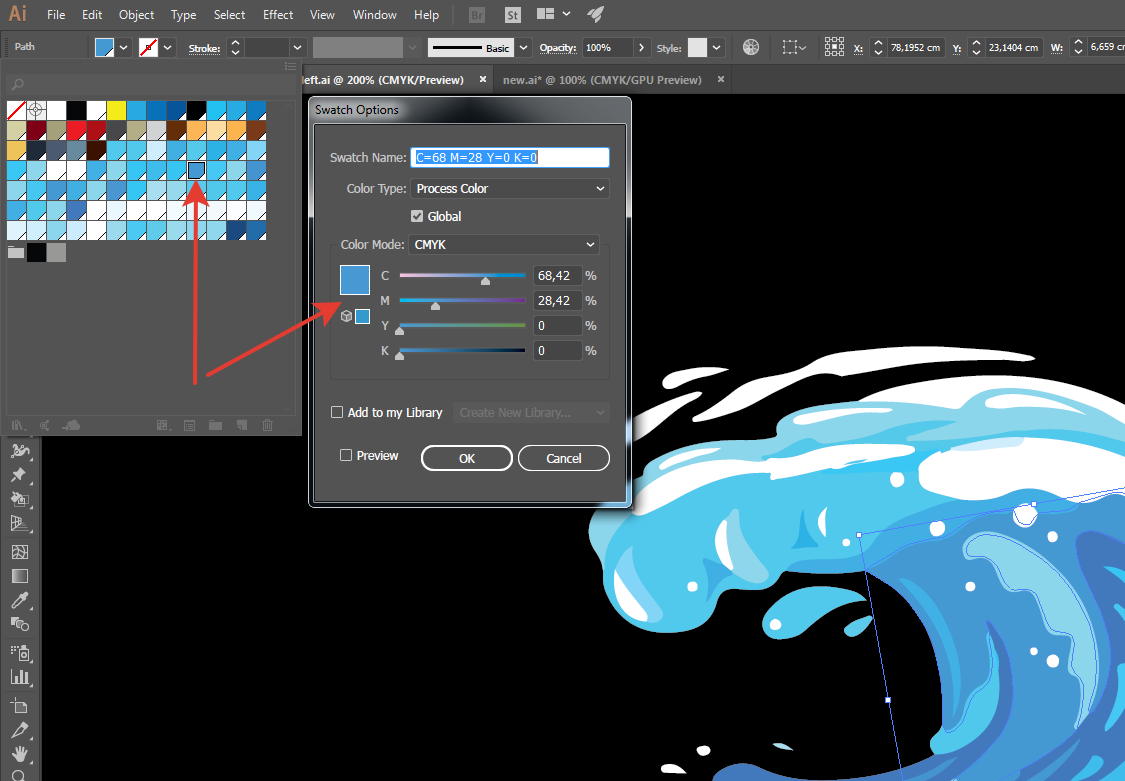Click the New Swatch icon
This screenshot has width=1125, height=781.
(242, 425)
